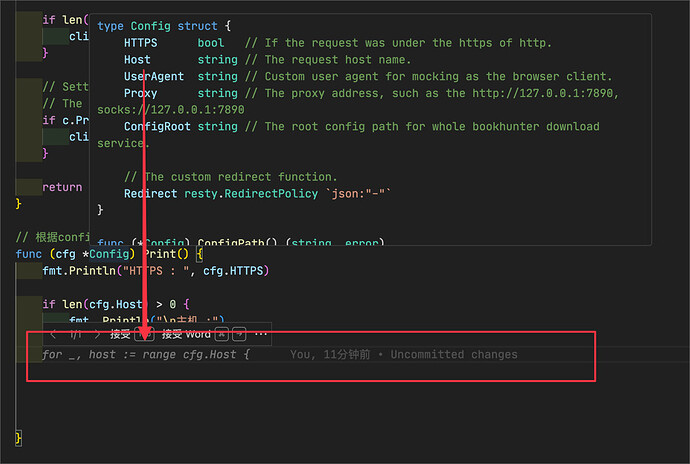This screenshot has width=690, height=464.
Task: Click 'bool' type of HTTPS field
Action: pos(211,43)
